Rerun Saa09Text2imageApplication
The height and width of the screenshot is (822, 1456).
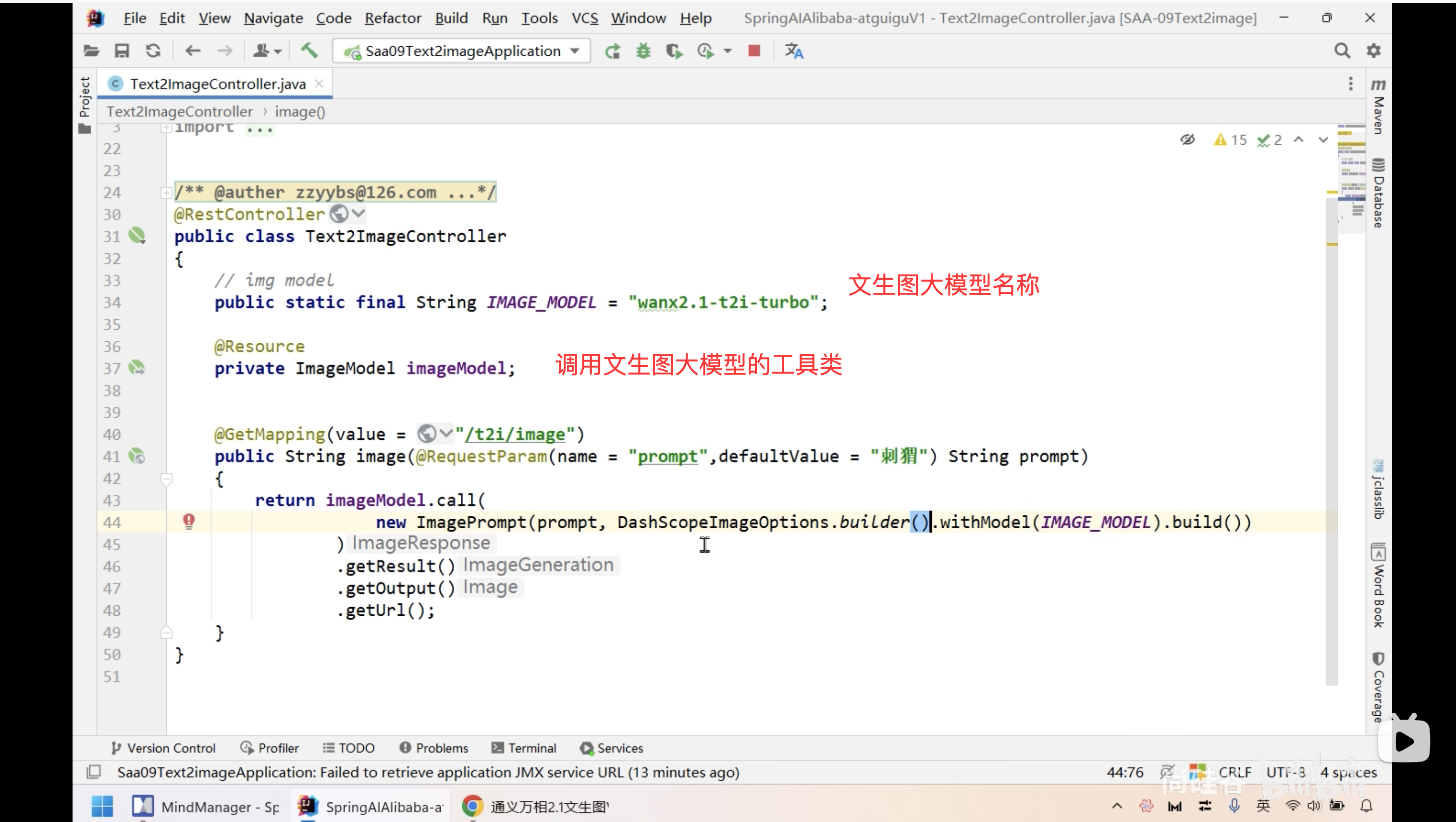coord(613,51)
